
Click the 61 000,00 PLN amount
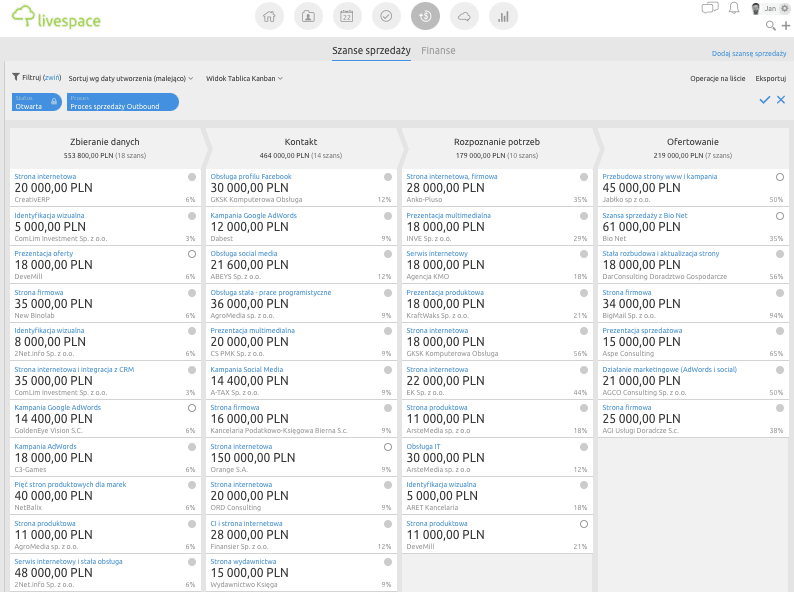[x=641, y=227]
